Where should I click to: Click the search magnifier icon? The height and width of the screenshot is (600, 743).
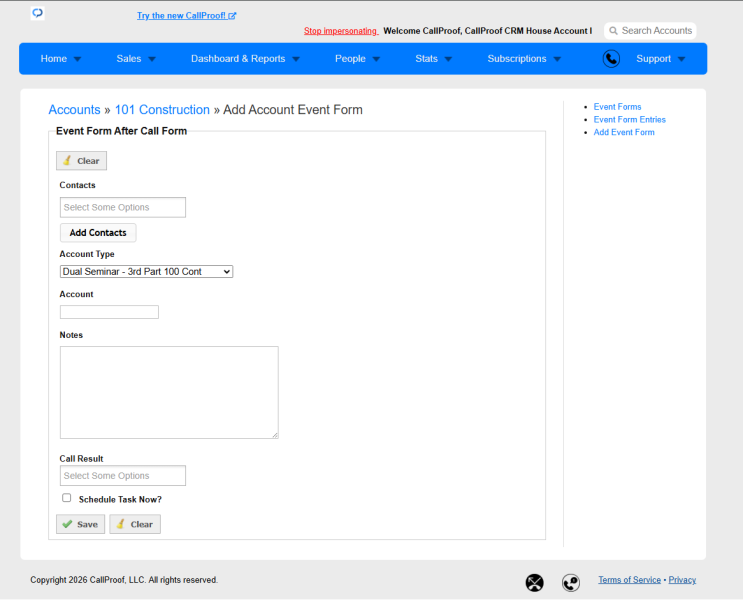[613, 31]
